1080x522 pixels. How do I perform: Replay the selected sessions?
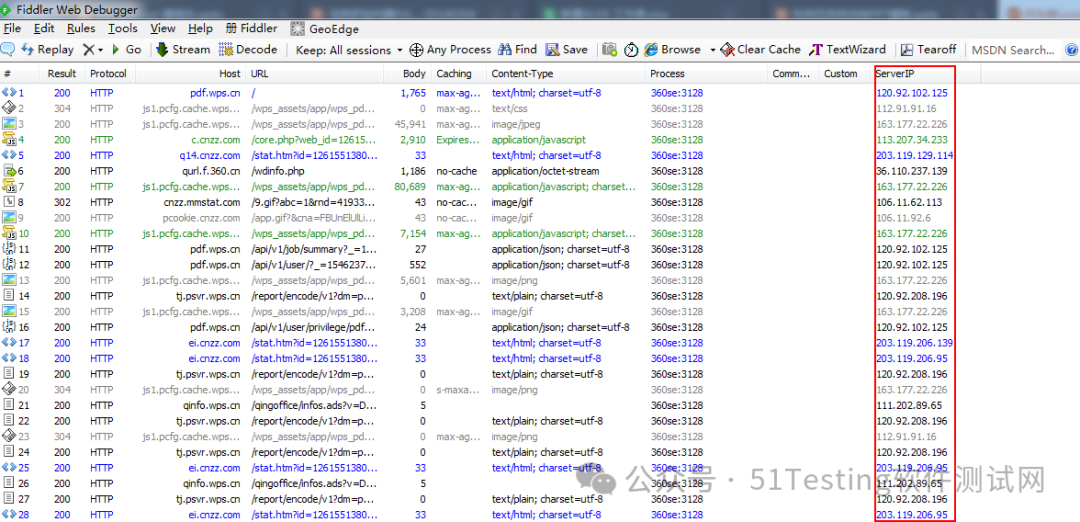(x=48, y=50)
